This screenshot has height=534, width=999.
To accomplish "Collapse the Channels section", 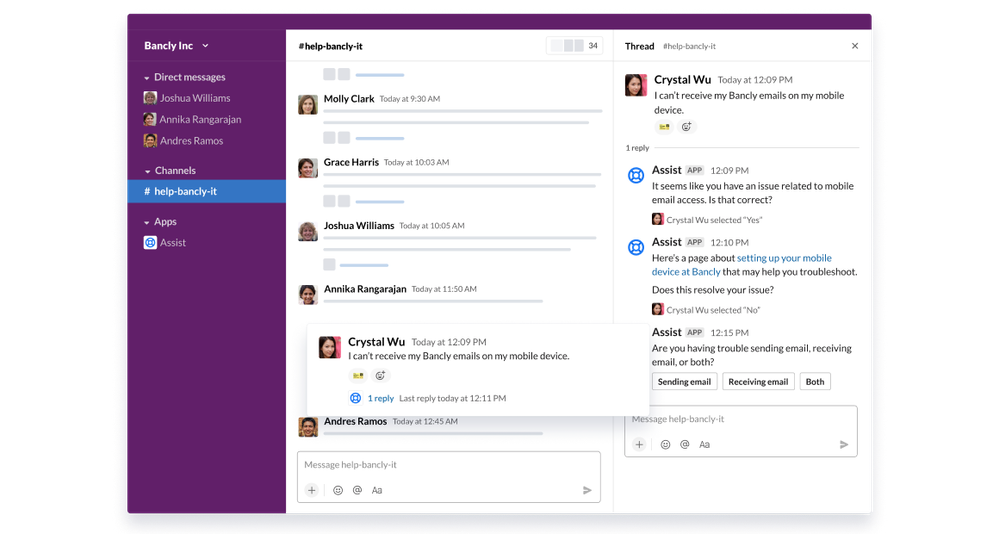I will pos(147,171).
